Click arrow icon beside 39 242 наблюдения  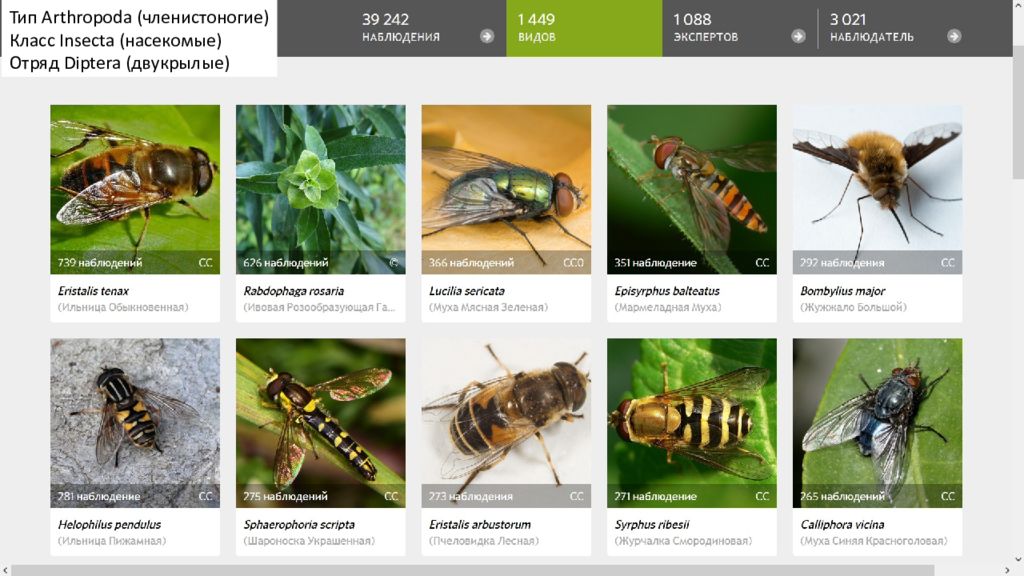[487, 37]
